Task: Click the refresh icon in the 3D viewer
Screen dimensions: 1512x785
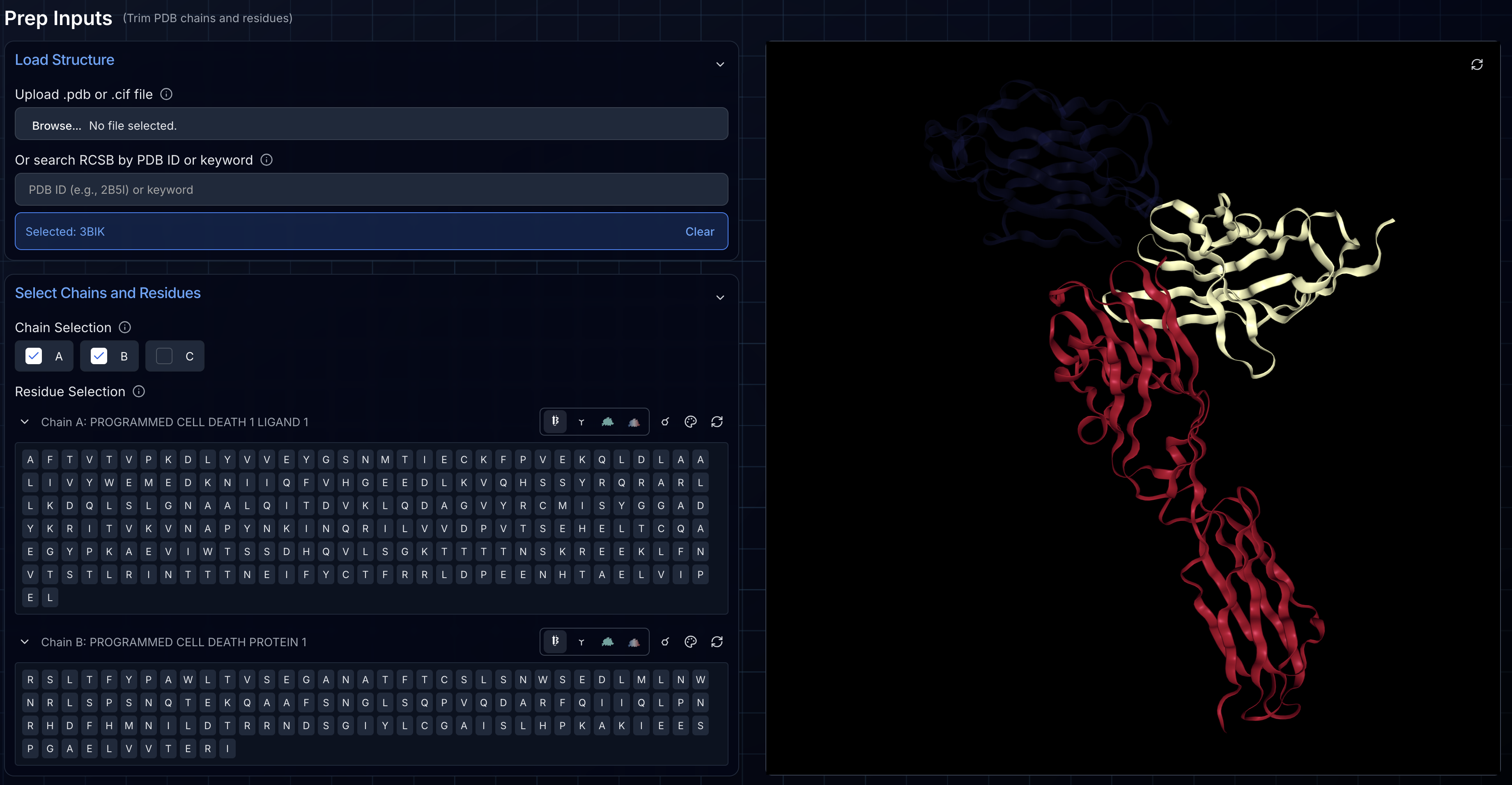Action: (x=1477, y=64)
